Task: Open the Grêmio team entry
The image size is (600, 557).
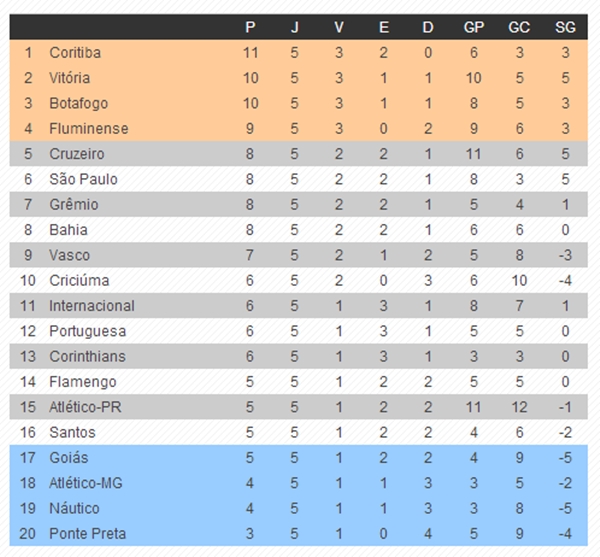Action: [74, 205]
